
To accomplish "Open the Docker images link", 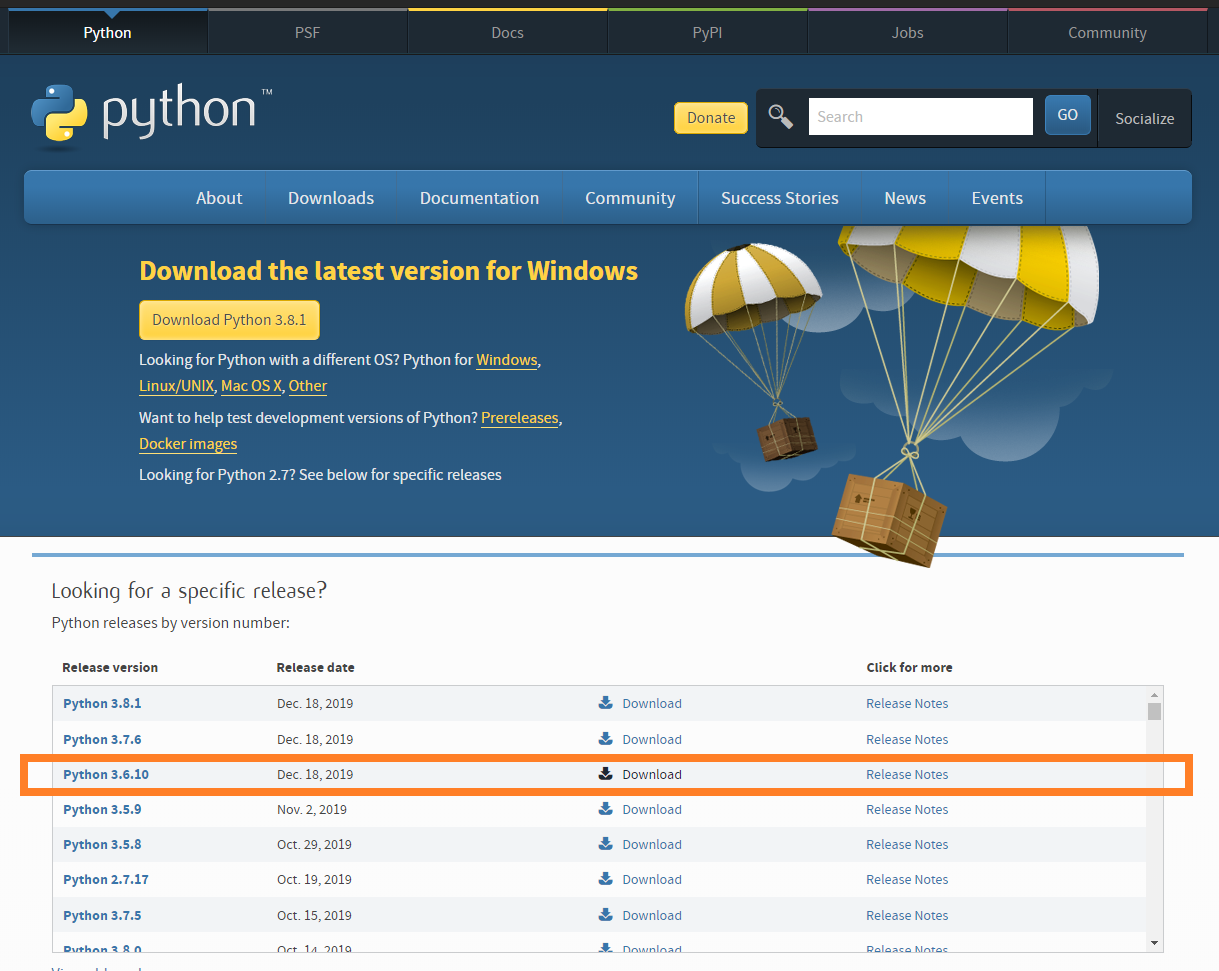I will pyautogui.click(x=188, y=444).
